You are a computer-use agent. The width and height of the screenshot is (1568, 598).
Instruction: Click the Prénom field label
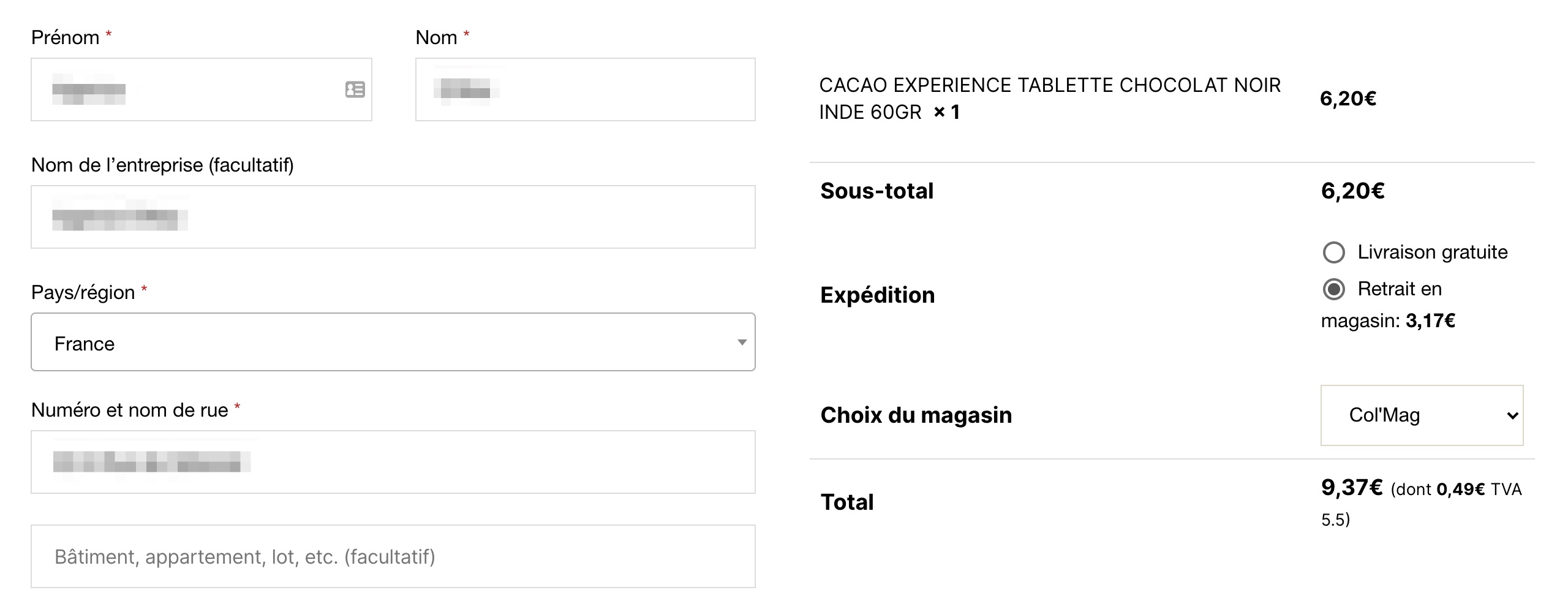click(x=65, y=37)
